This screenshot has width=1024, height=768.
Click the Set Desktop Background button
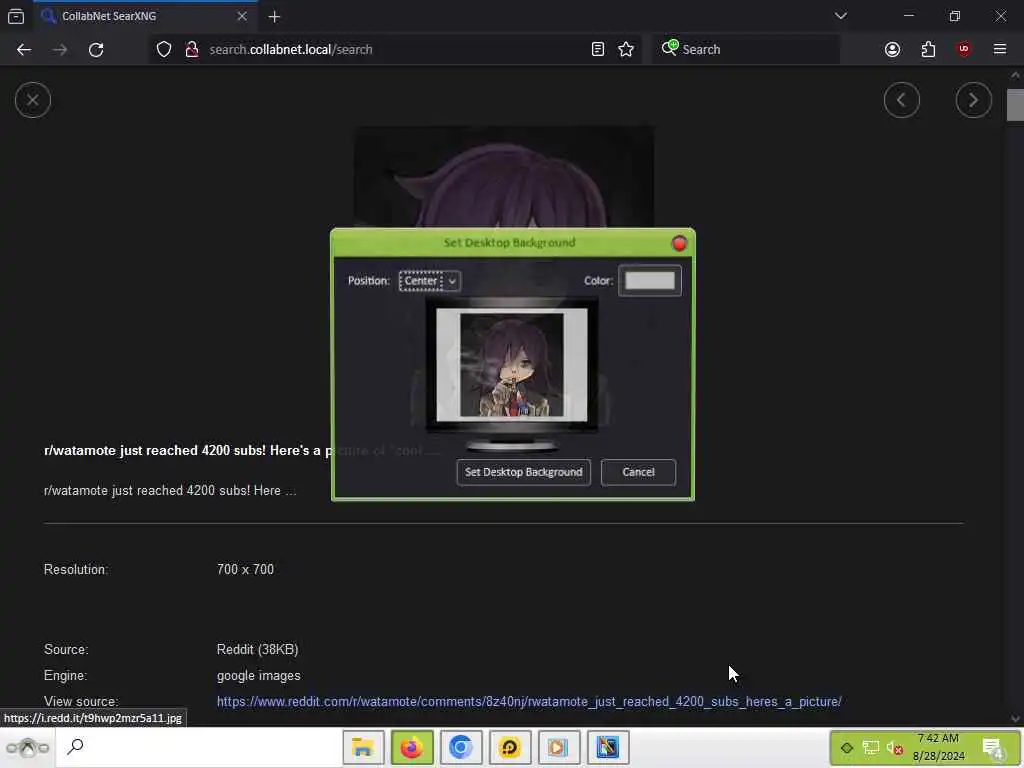(523, 472)
